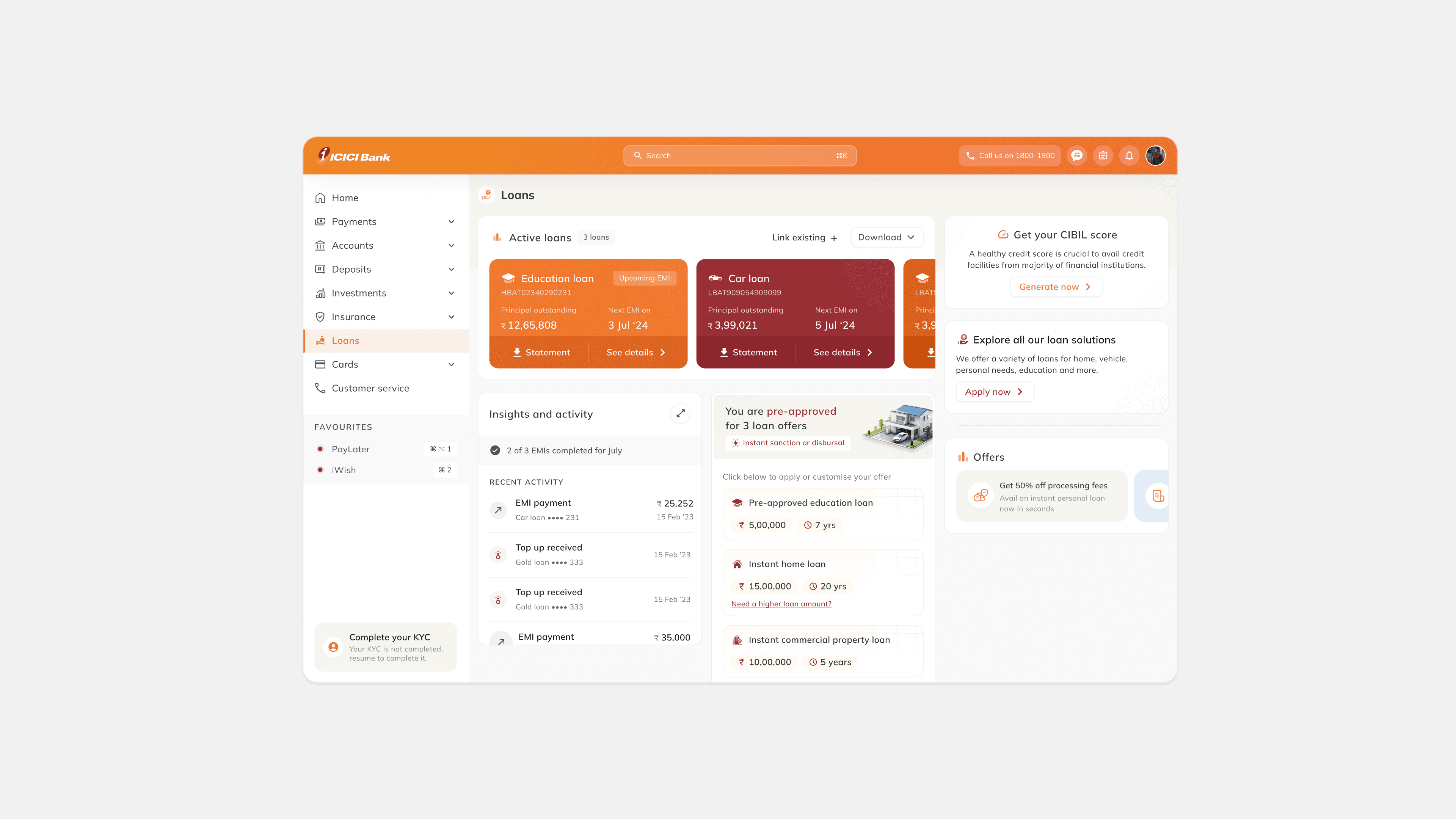Click the chat support icon in header
The image size is (1456, 819).
coord(1077,155)
